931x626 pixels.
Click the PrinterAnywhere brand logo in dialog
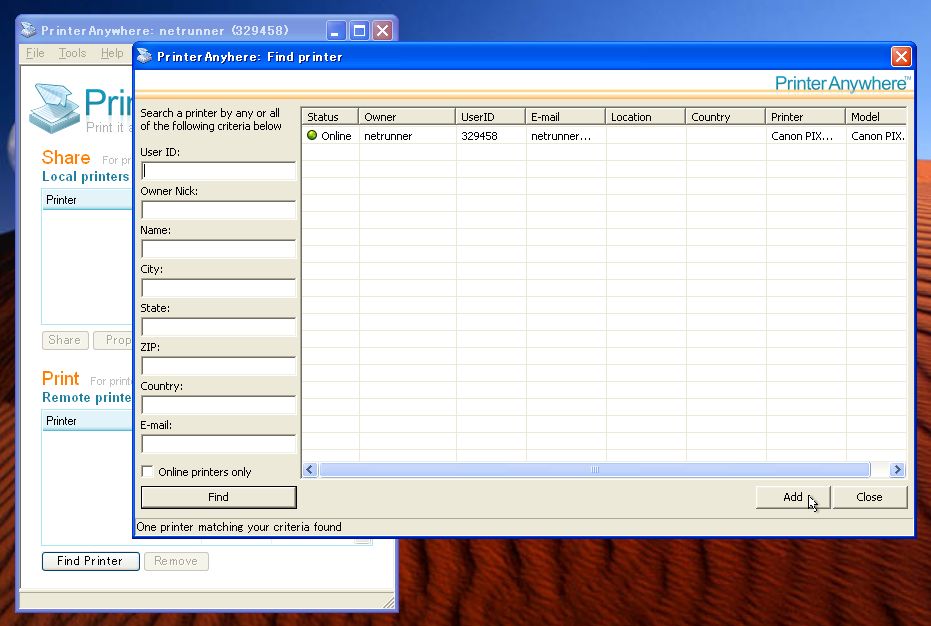tap(843, 84)
